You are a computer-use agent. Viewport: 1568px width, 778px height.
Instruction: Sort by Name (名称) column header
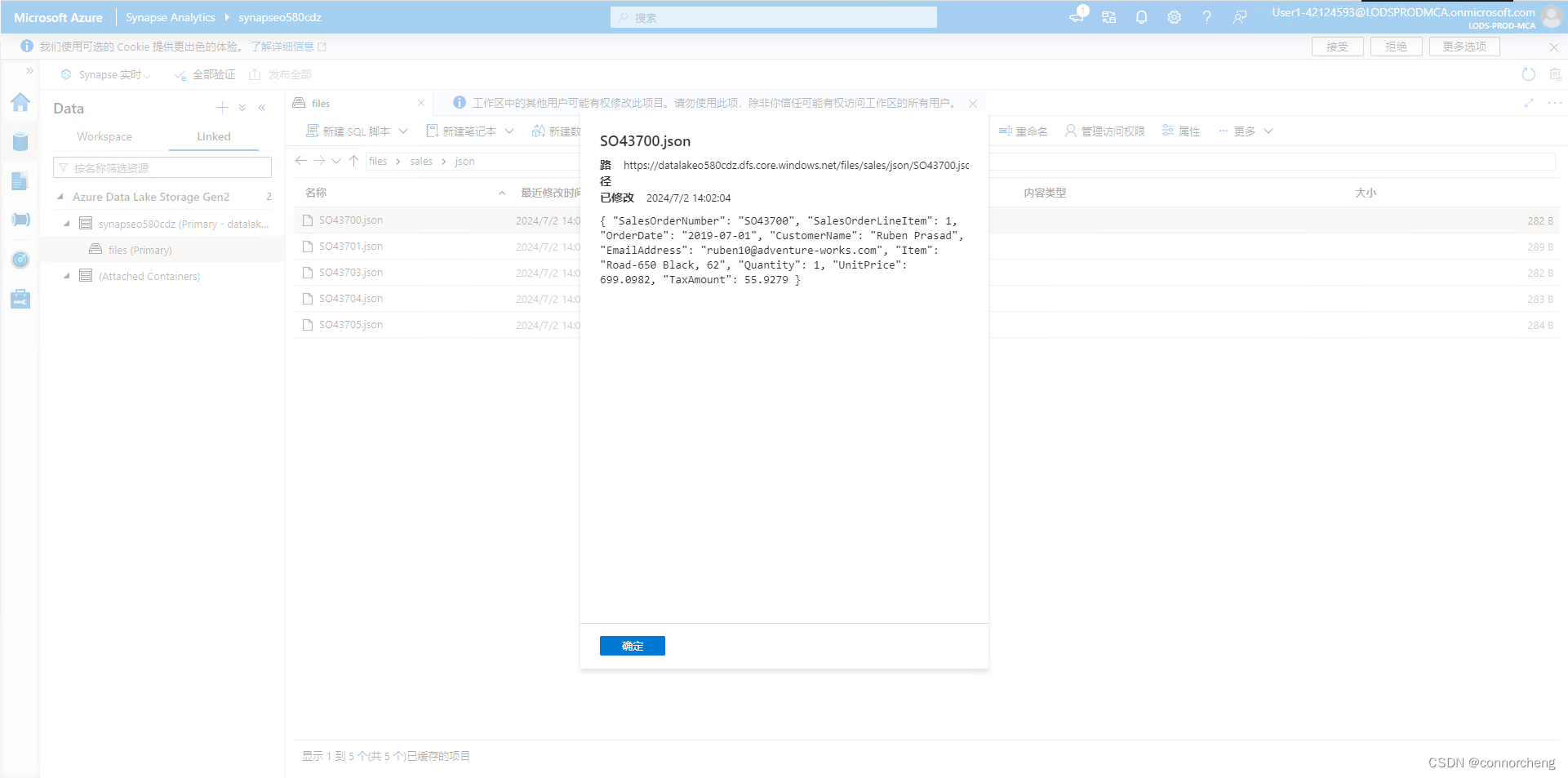click(x=316, y=193)
